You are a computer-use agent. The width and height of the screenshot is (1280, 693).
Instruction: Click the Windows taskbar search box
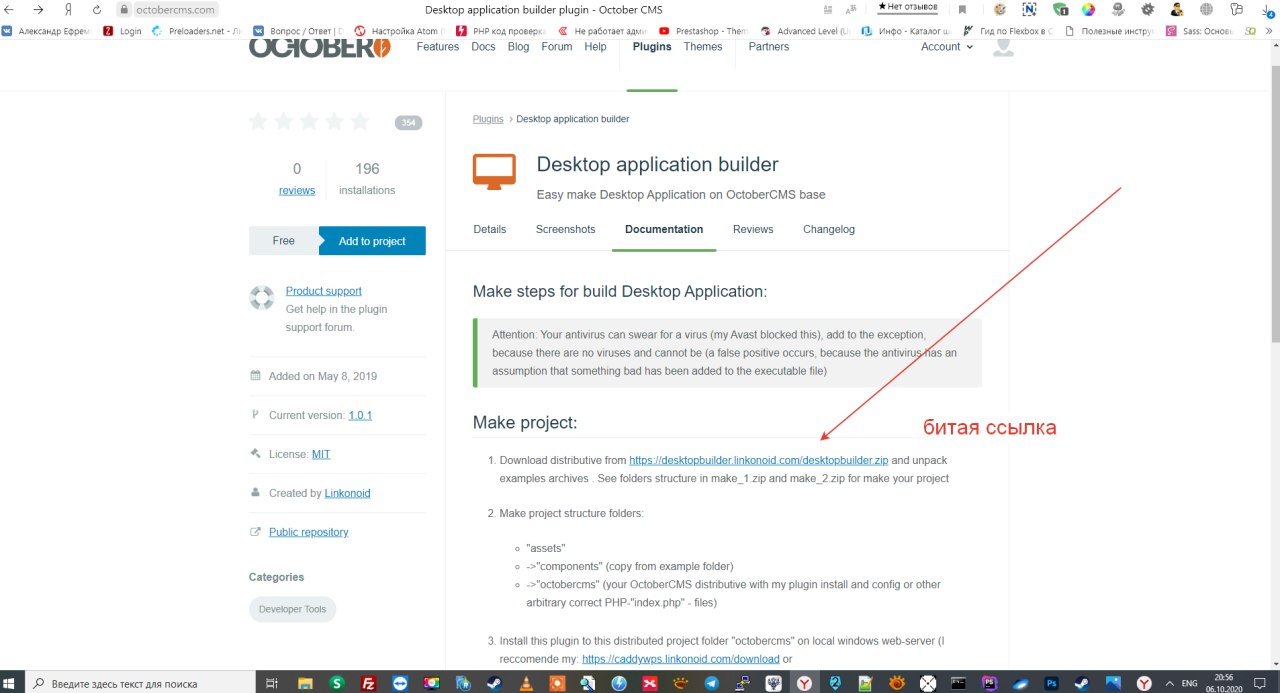140,683
